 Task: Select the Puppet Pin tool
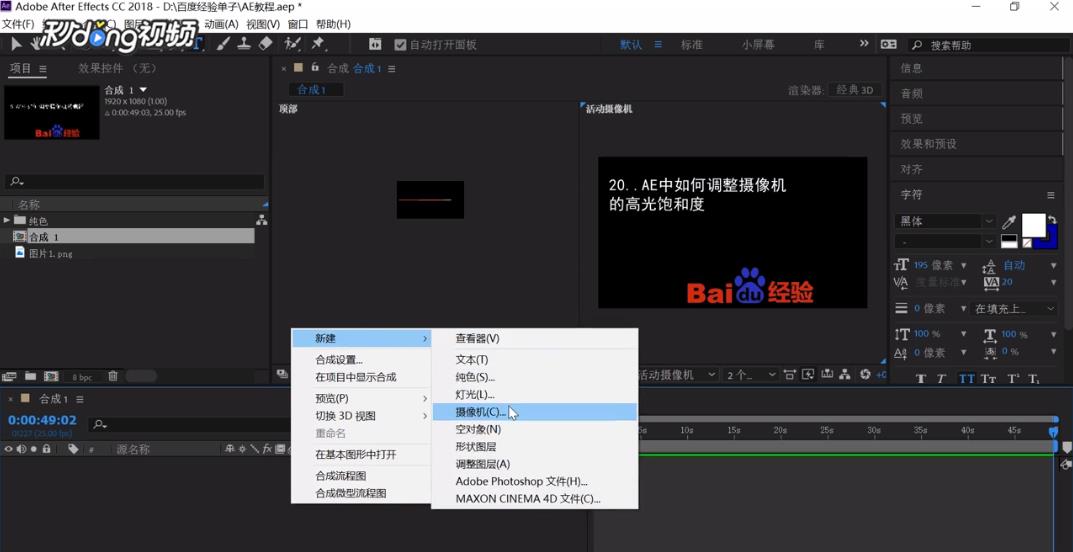pos(318,44)
